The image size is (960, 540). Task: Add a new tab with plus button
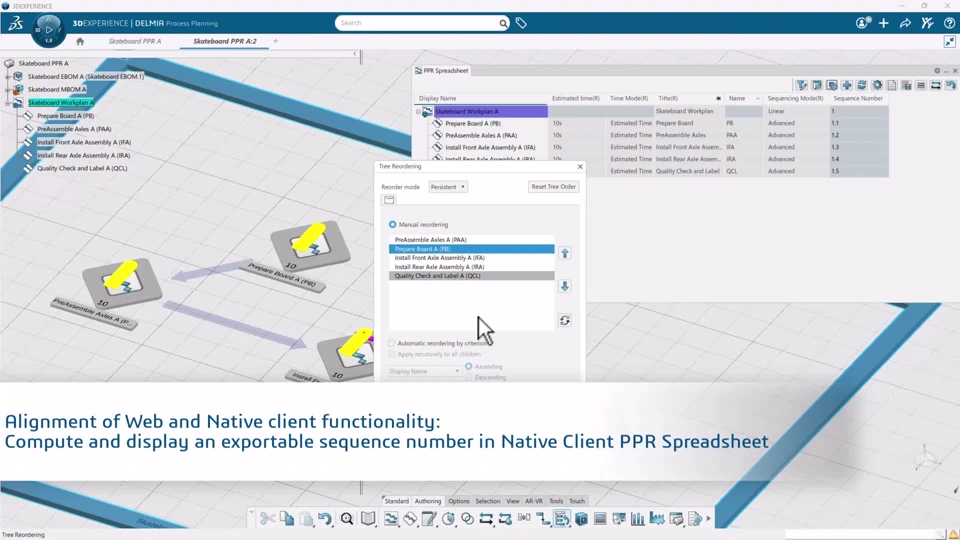coord(276,41)
